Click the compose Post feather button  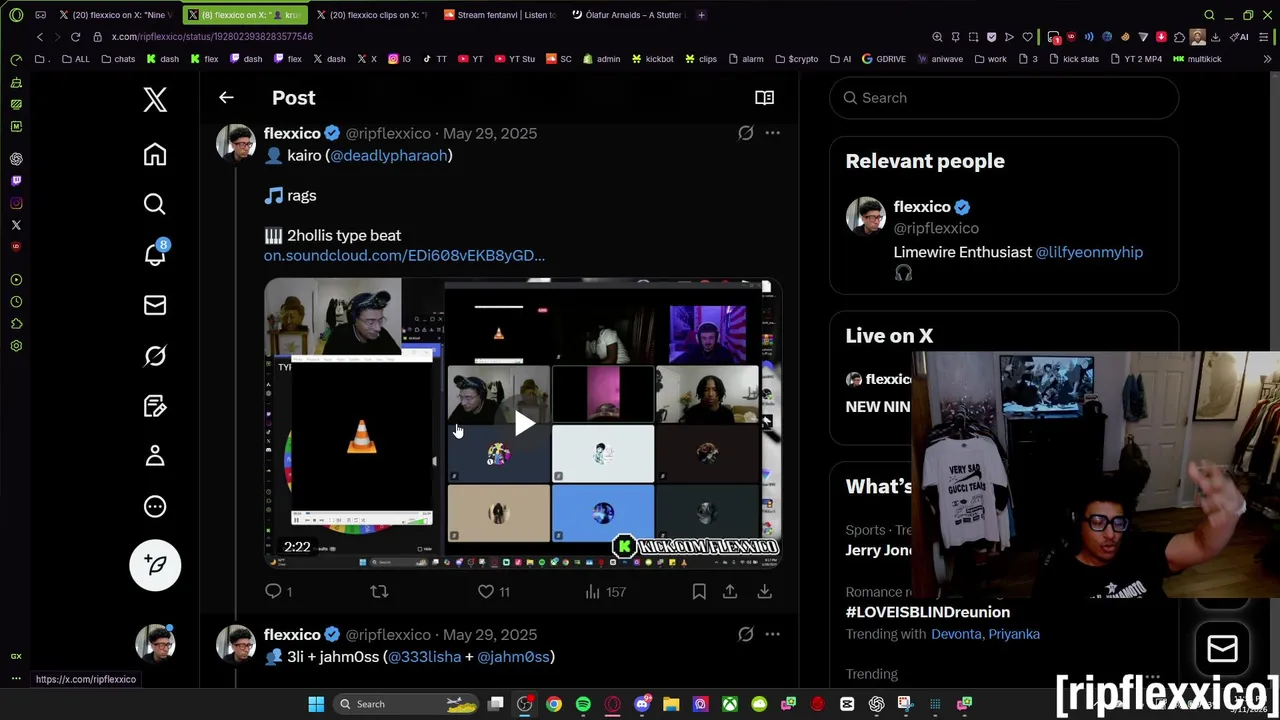pyautogui.click(x=155, y=565)
